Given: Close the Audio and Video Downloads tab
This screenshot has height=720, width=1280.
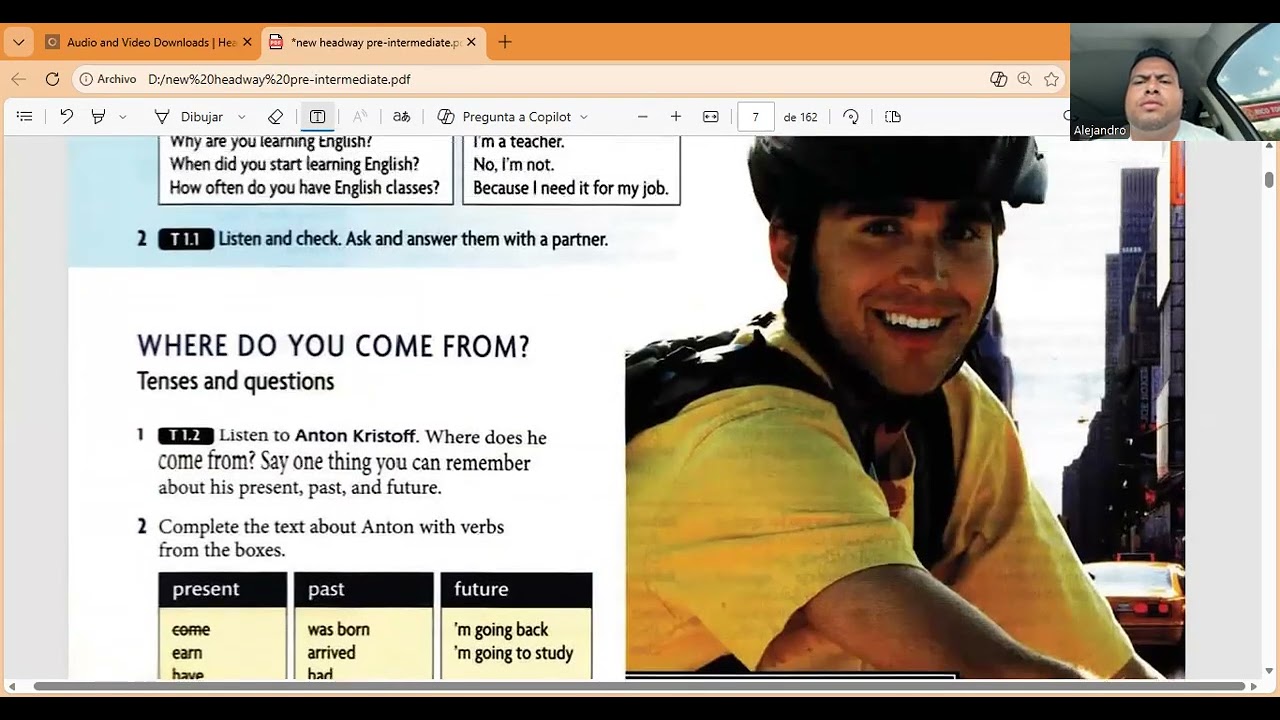Looking at the screenshot, I should [x=247, y=42].
